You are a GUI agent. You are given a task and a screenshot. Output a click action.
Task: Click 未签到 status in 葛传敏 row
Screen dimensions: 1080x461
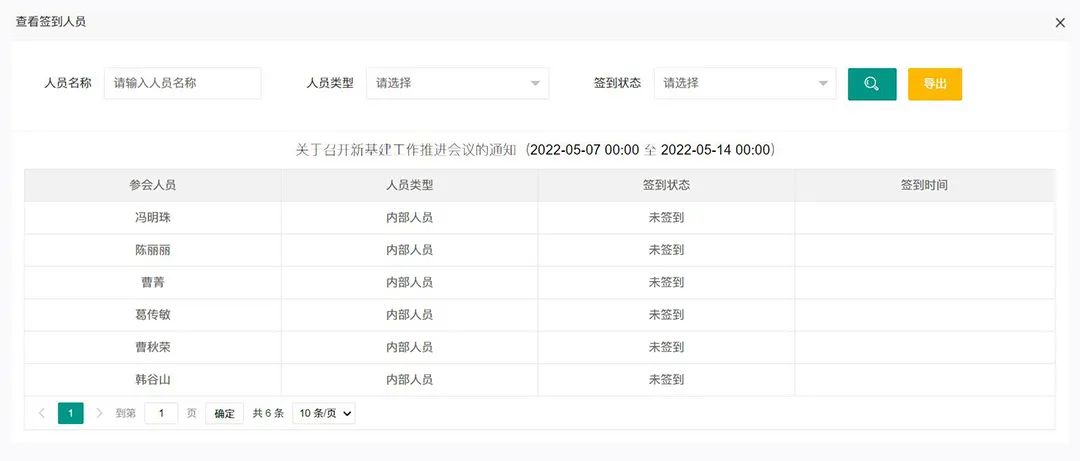[x=666, y=315]
